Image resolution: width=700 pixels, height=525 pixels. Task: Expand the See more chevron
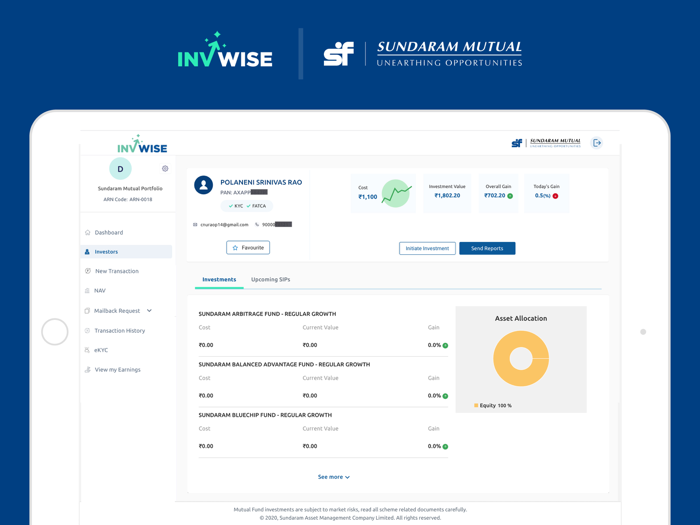click(x=347, y=477)
